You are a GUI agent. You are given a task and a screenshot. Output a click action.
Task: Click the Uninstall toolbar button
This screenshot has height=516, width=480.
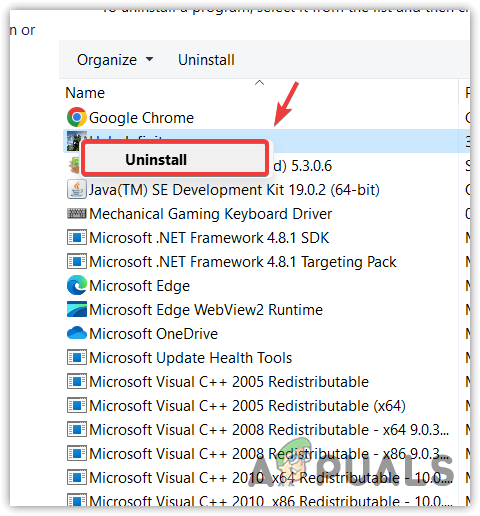pos(206,60)
